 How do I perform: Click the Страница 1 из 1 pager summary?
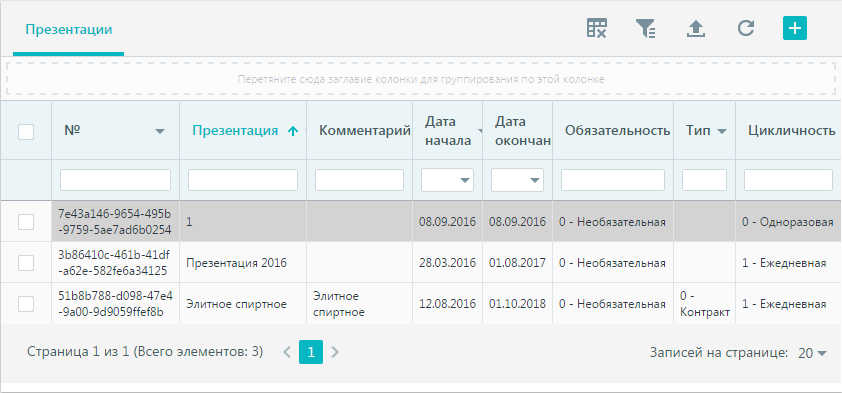pos(145,352)
